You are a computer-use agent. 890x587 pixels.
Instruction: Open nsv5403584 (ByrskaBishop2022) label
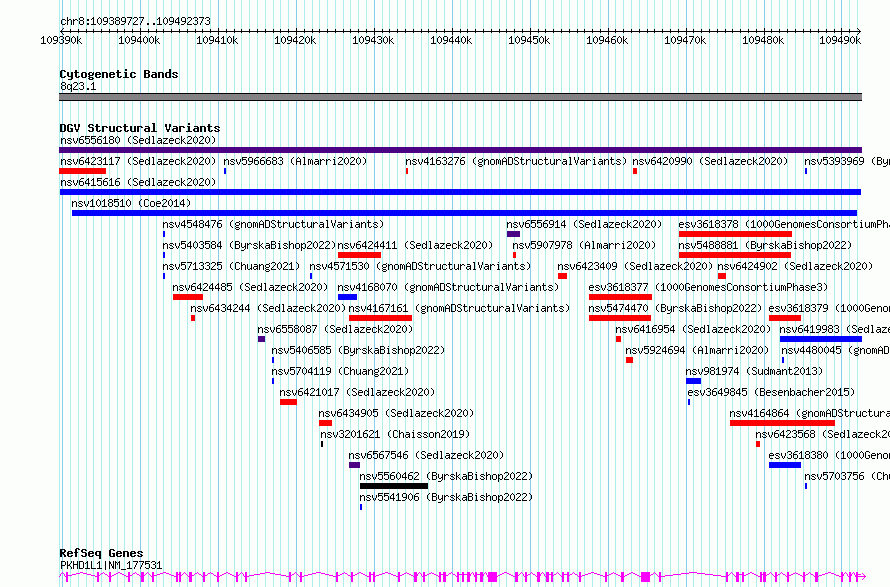(249, 245)
